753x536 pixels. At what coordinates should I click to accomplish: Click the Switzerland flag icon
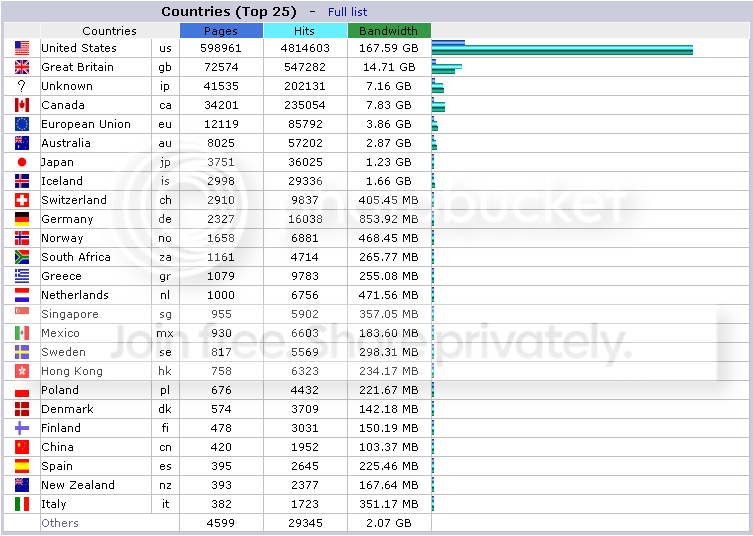(x=22, y=200)
